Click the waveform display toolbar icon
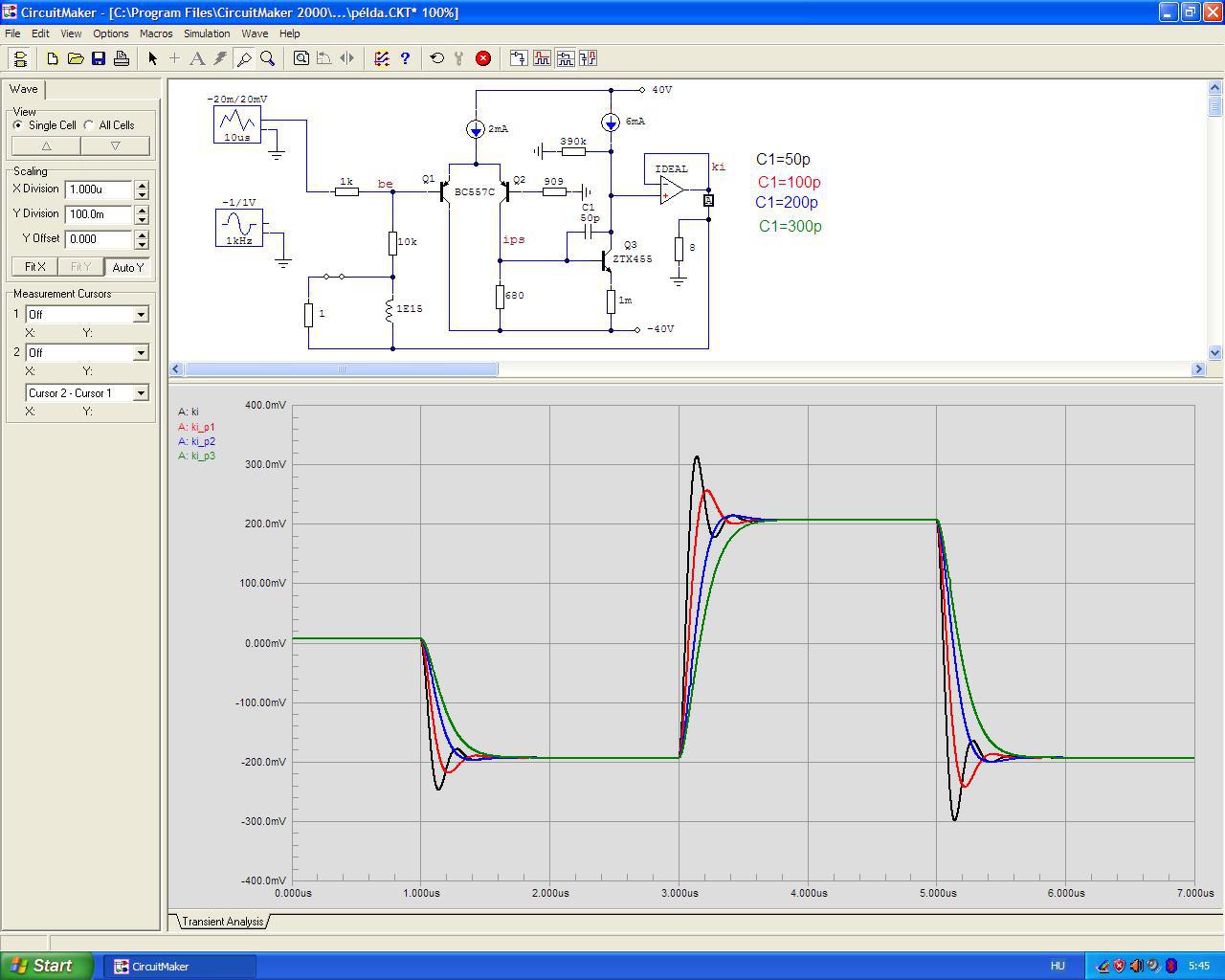This screenshot has height=980, width=1225. (542, 58)
